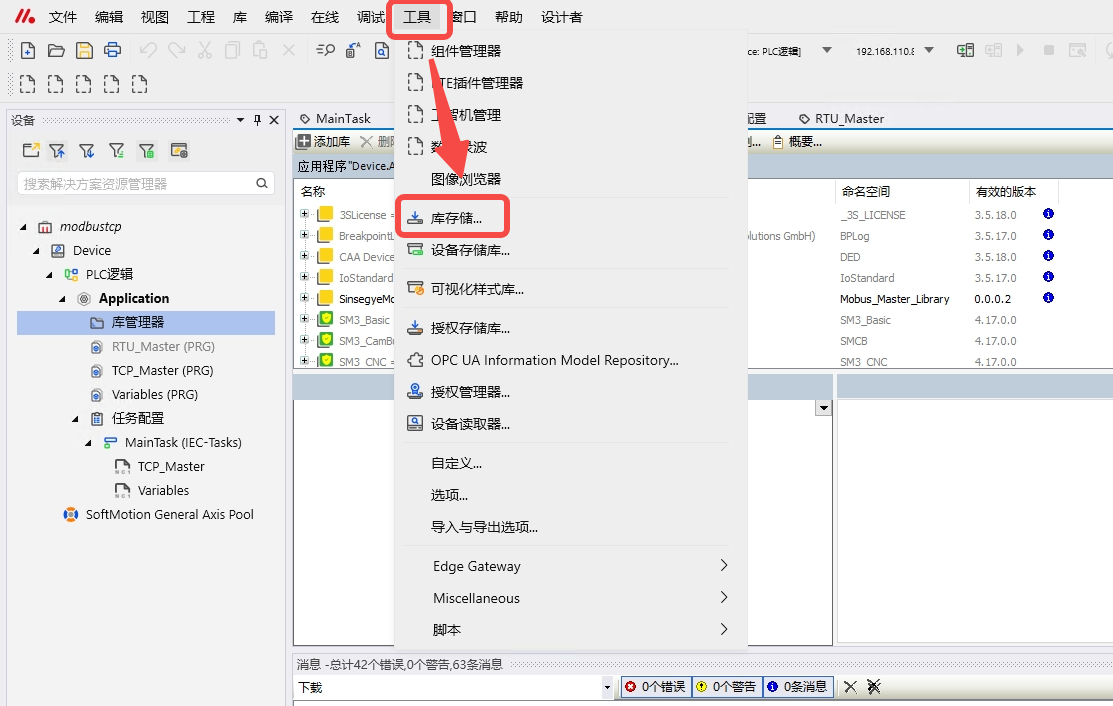
Task: Open the IP address 192.168.110 dropdown
Action: tap(929, 50)
